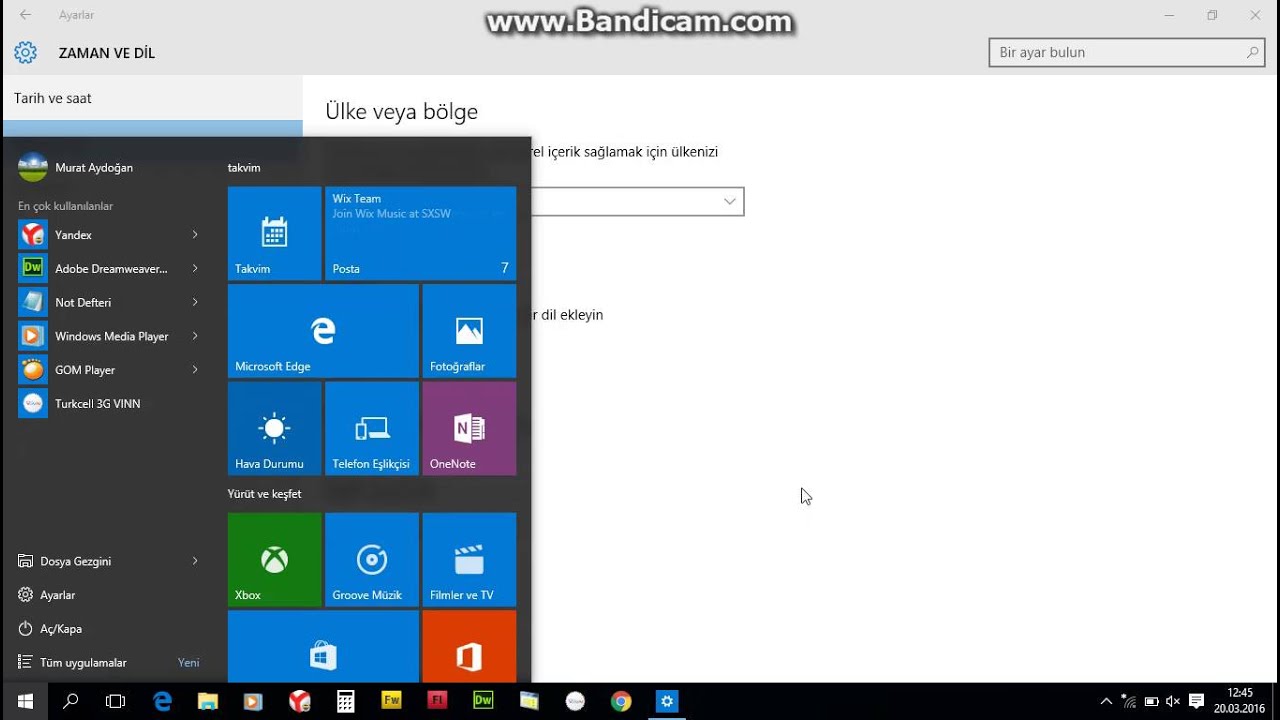1280x720 pixels.
Task: Expand Windows Media Player jump list arrow
Action: [195, 336]
